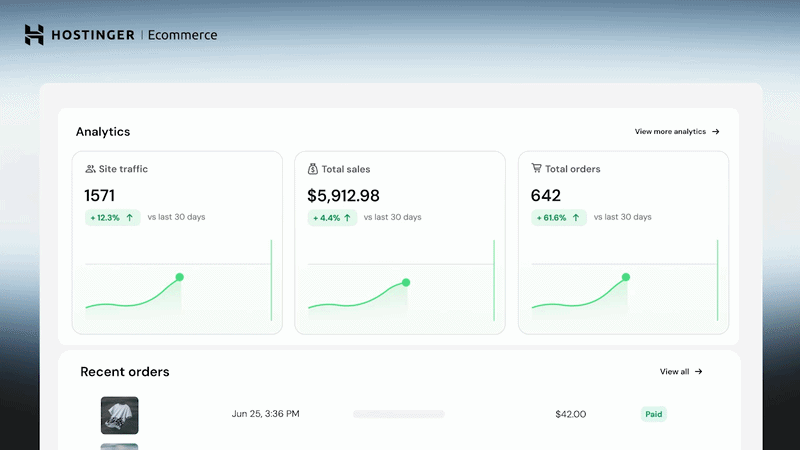This screenshot has width=800, height=450.
Task: Select the Total sales card title
Action: (345, 169)
